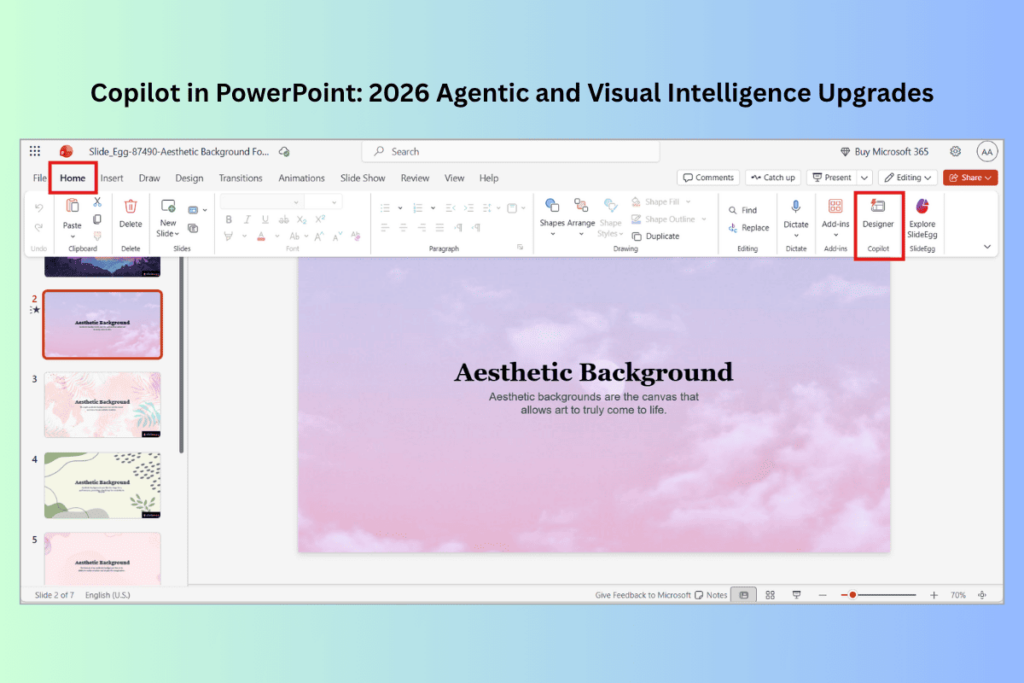
Task: Collapse the ribbon with chevron
Action: [x=987, y=247]
